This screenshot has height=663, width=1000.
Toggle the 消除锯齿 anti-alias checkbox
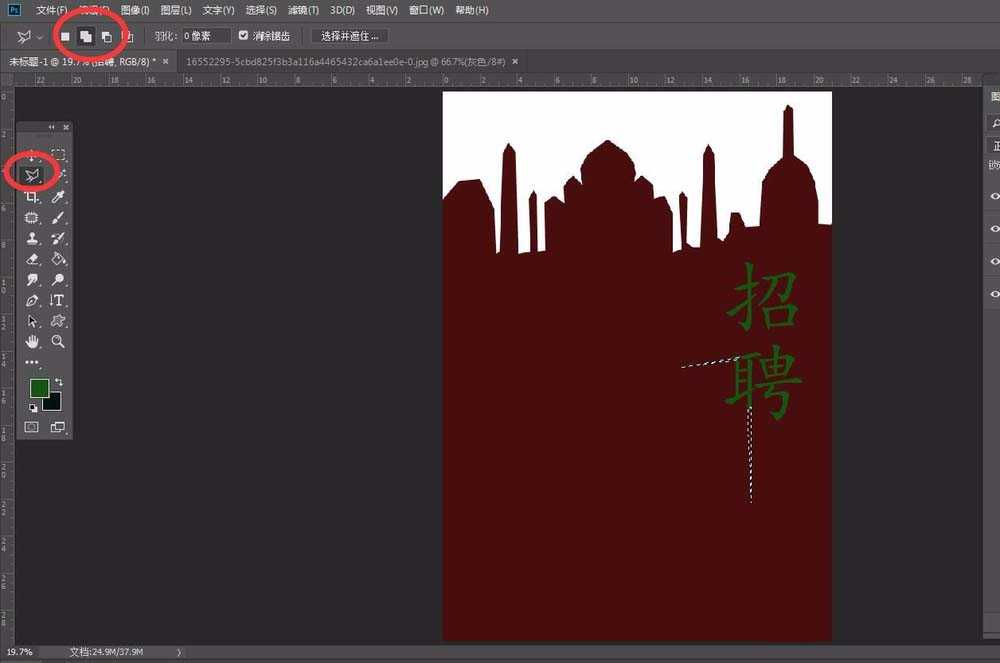244,36
